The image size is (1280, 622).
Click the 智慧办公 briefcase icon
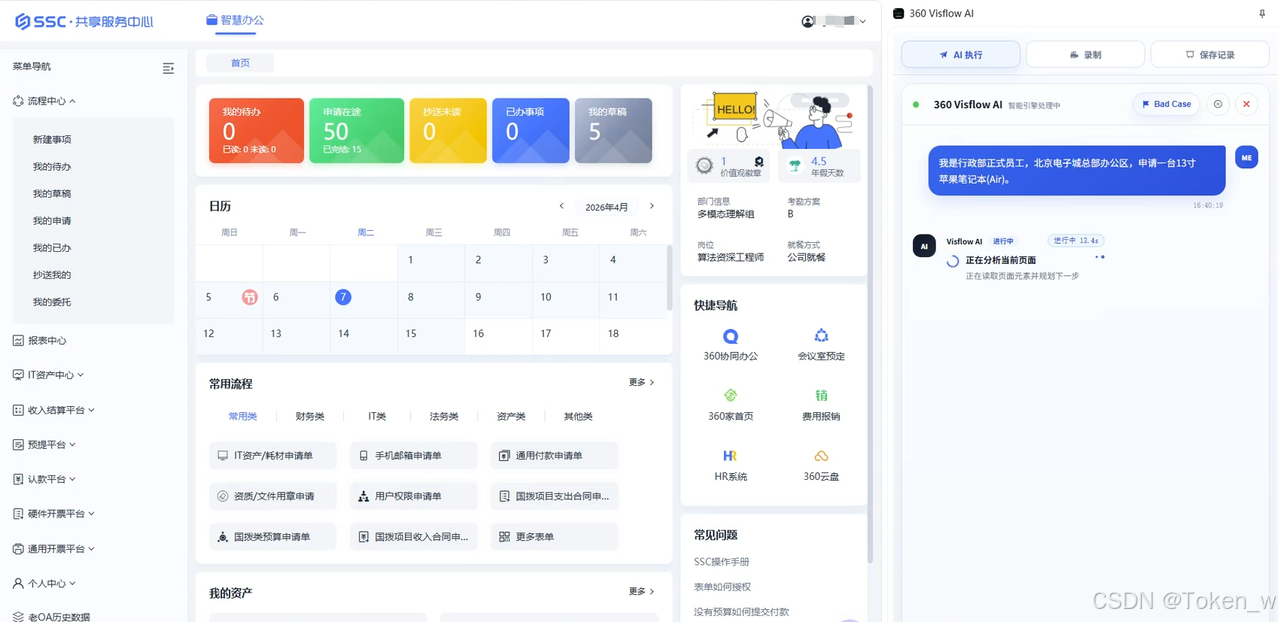point(211,20)
